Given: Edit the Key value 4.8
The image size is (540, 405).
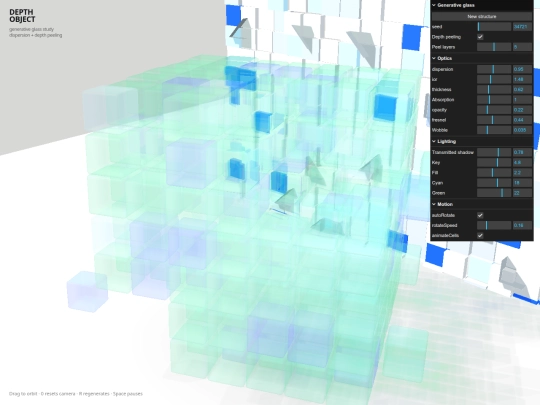Looking at the screenshot, I should tap(522, 163).
